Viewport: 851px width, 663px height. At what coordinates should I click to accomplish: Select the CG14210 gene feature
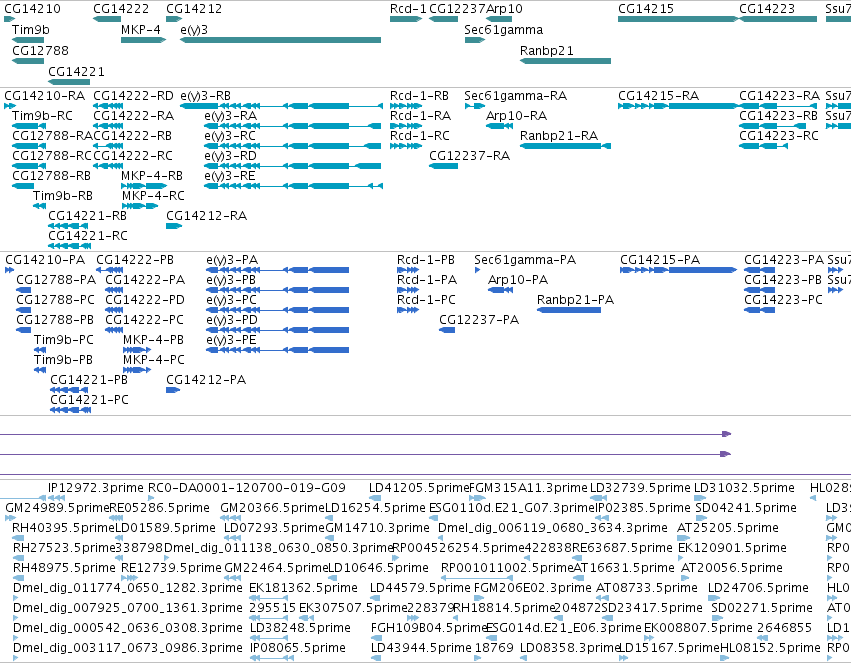10,19
